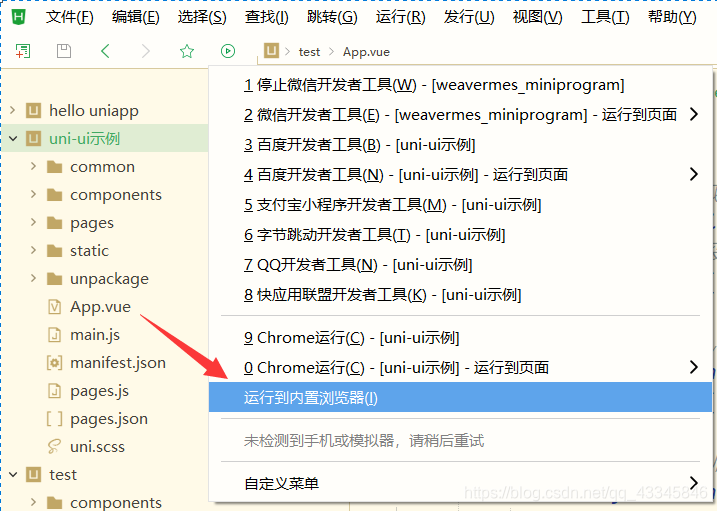Click the common folder icon
This screenshot has width=717, height=511.
[x=54, y=167]
